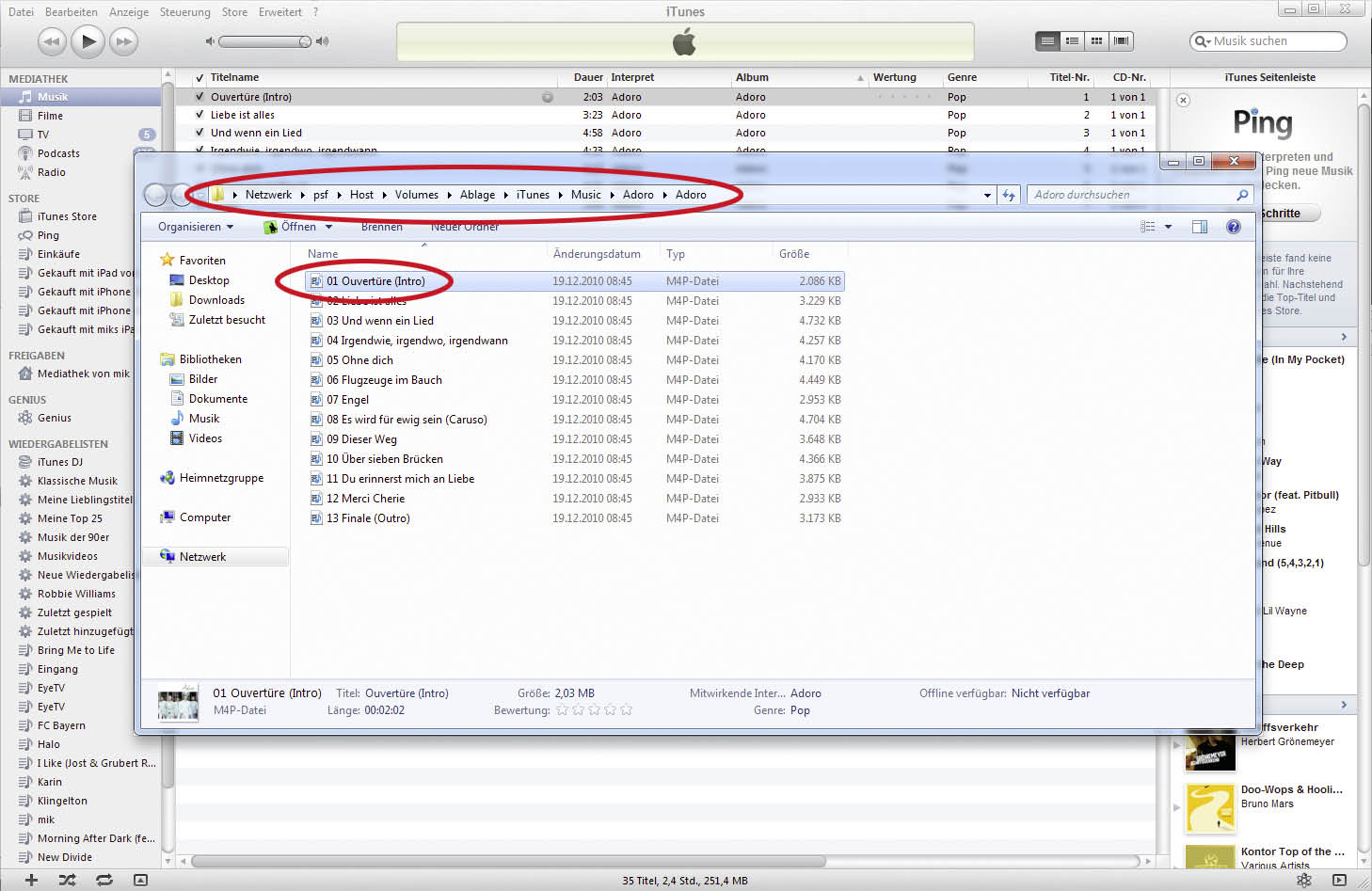Screen dimensions: 1372x891
Task: Click the Genius atom icon bottom right
Action: (x=1304, y=880)
